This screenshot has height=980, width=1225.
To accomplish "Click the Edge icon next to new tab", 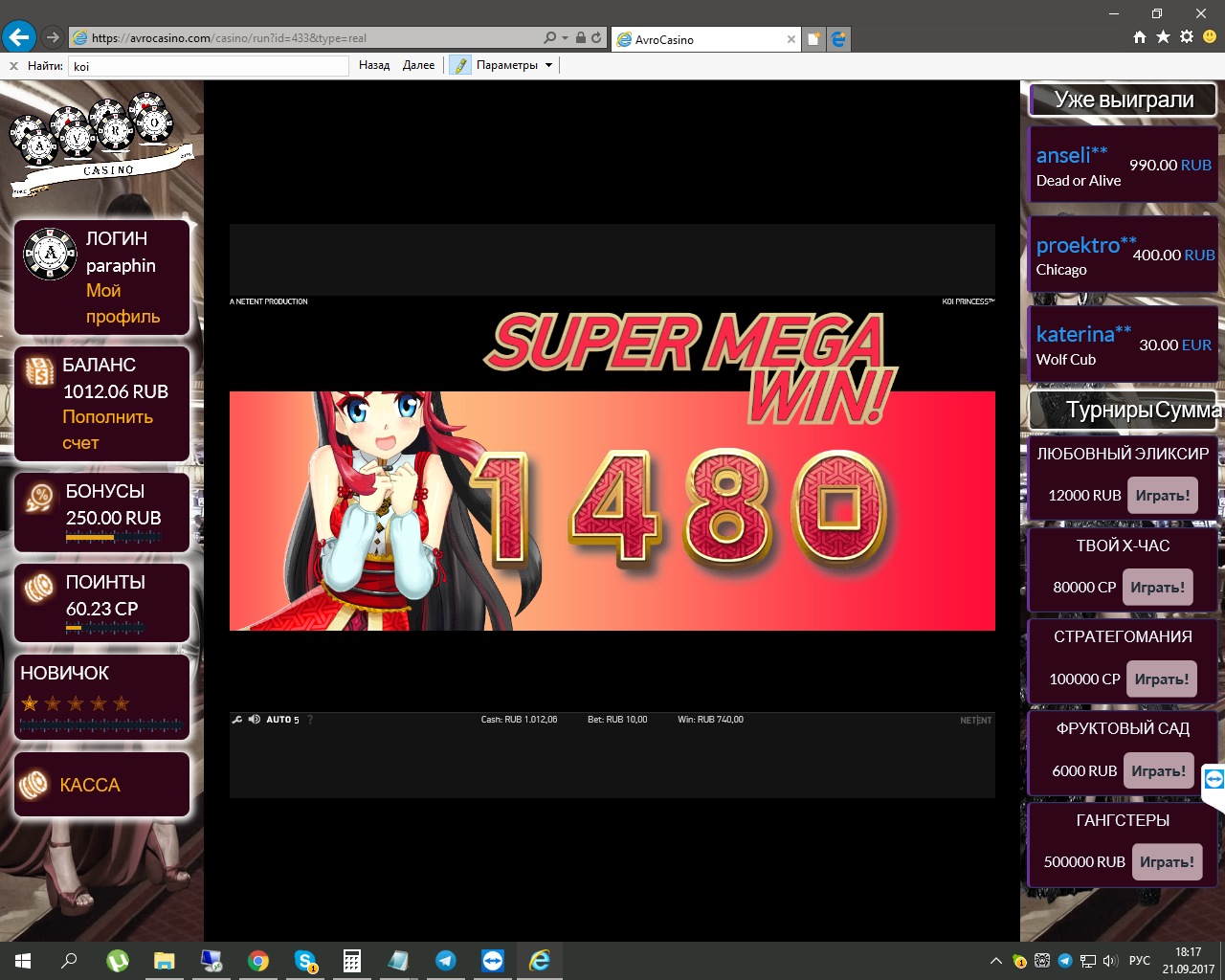I will [x=838, y=39].
